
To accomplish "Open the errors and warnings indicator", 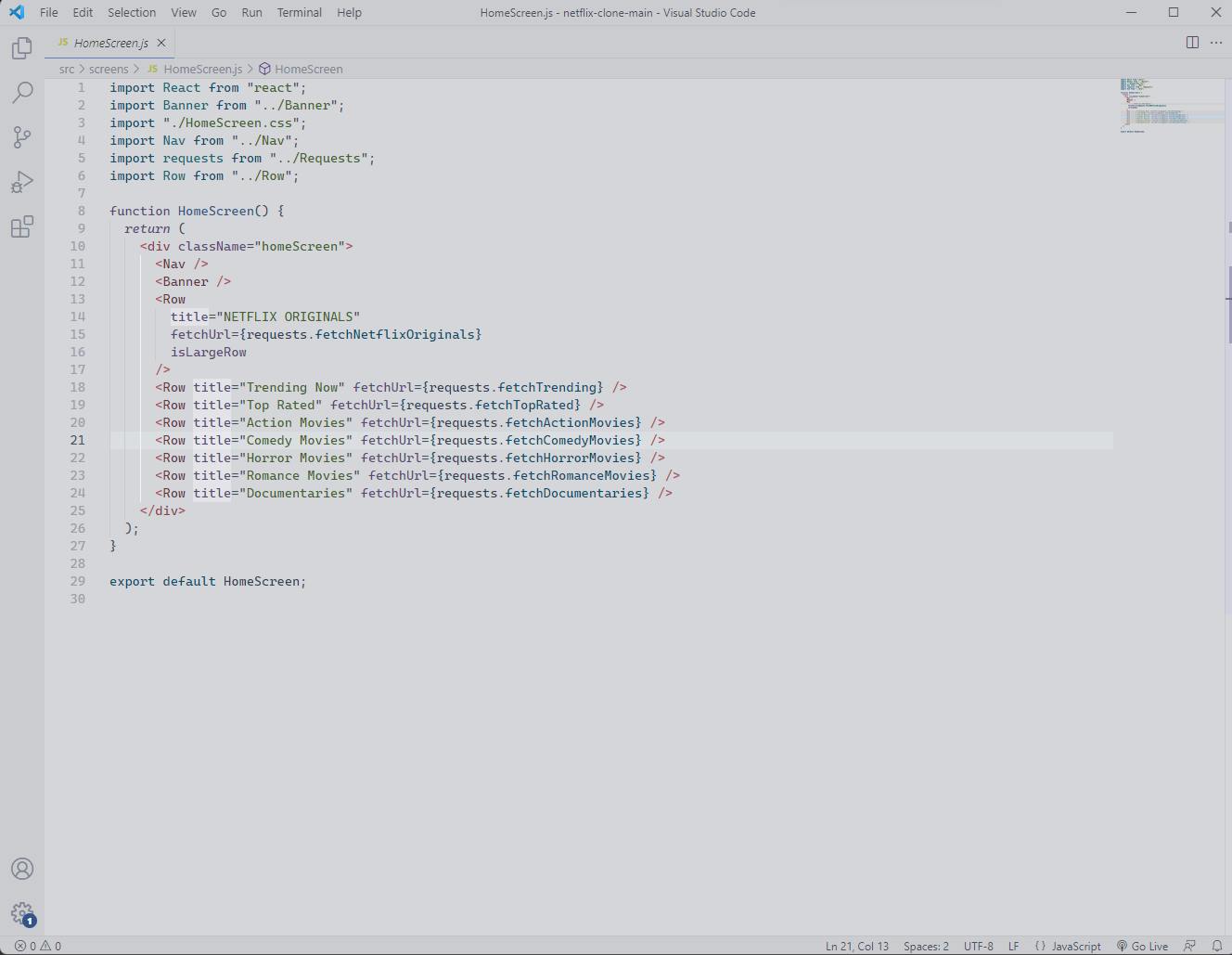I will click(x=38, y=946).
